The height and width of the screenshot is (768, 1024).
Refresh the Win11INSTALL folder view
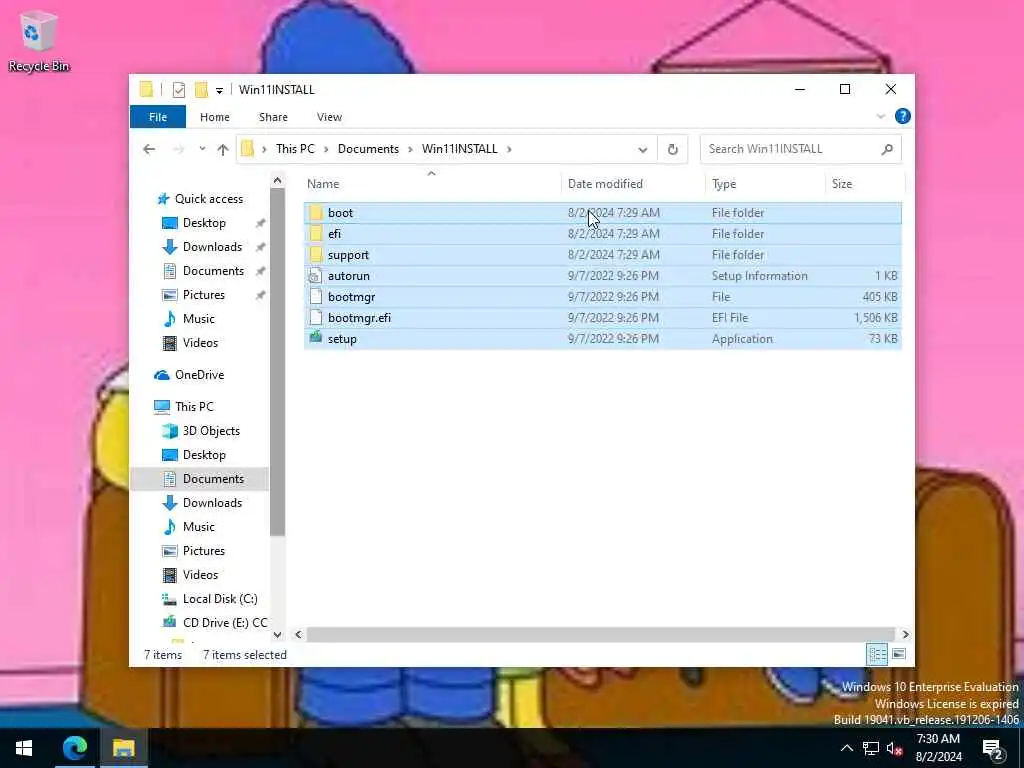click(673, 150)
